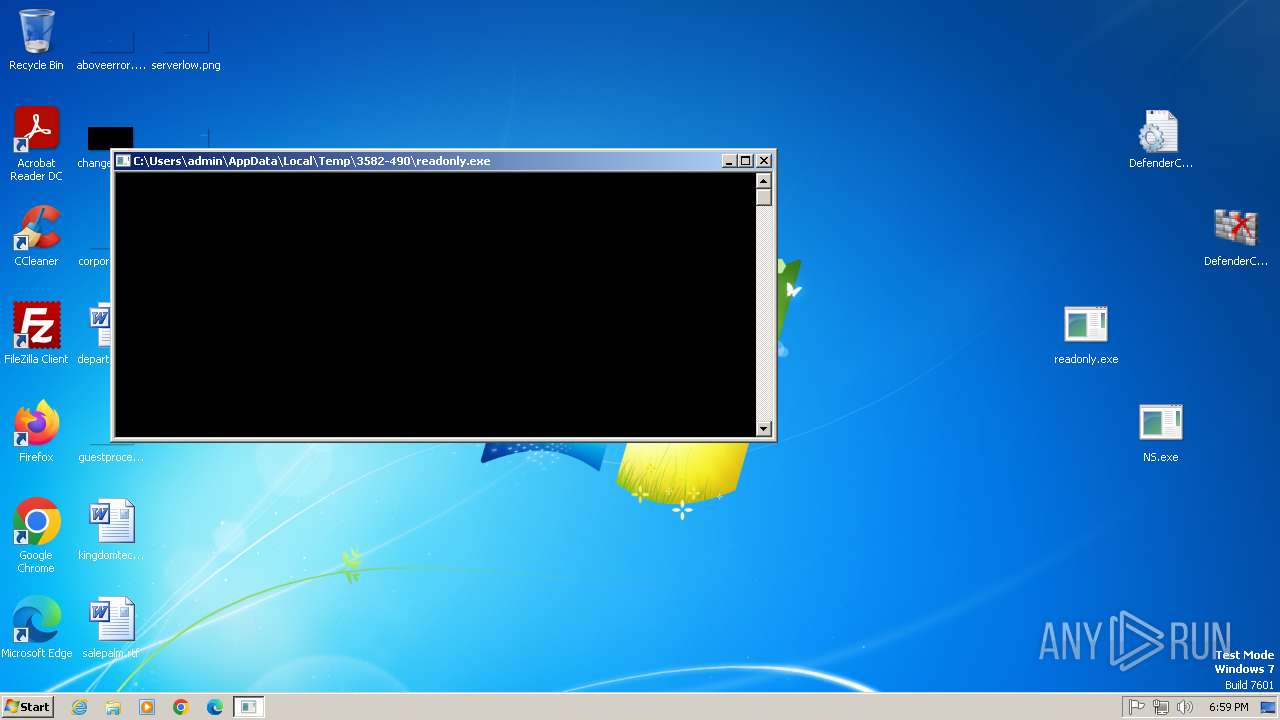The height and width of the screenshot is (720, 1280).
Task: Open Chrome from the taskbar
Action: (x=181, y=707)
